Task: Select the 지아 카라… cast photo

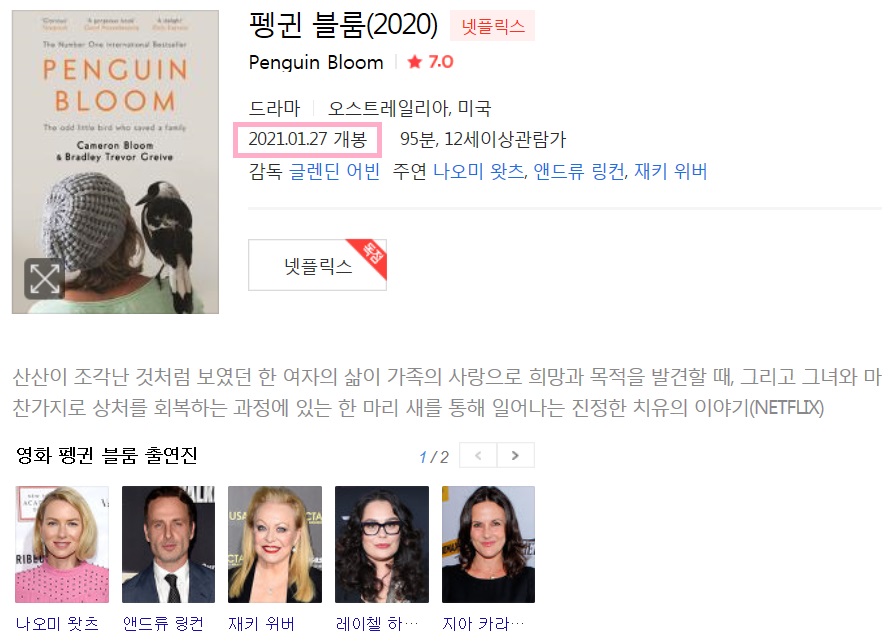Action: click(488, 544)
